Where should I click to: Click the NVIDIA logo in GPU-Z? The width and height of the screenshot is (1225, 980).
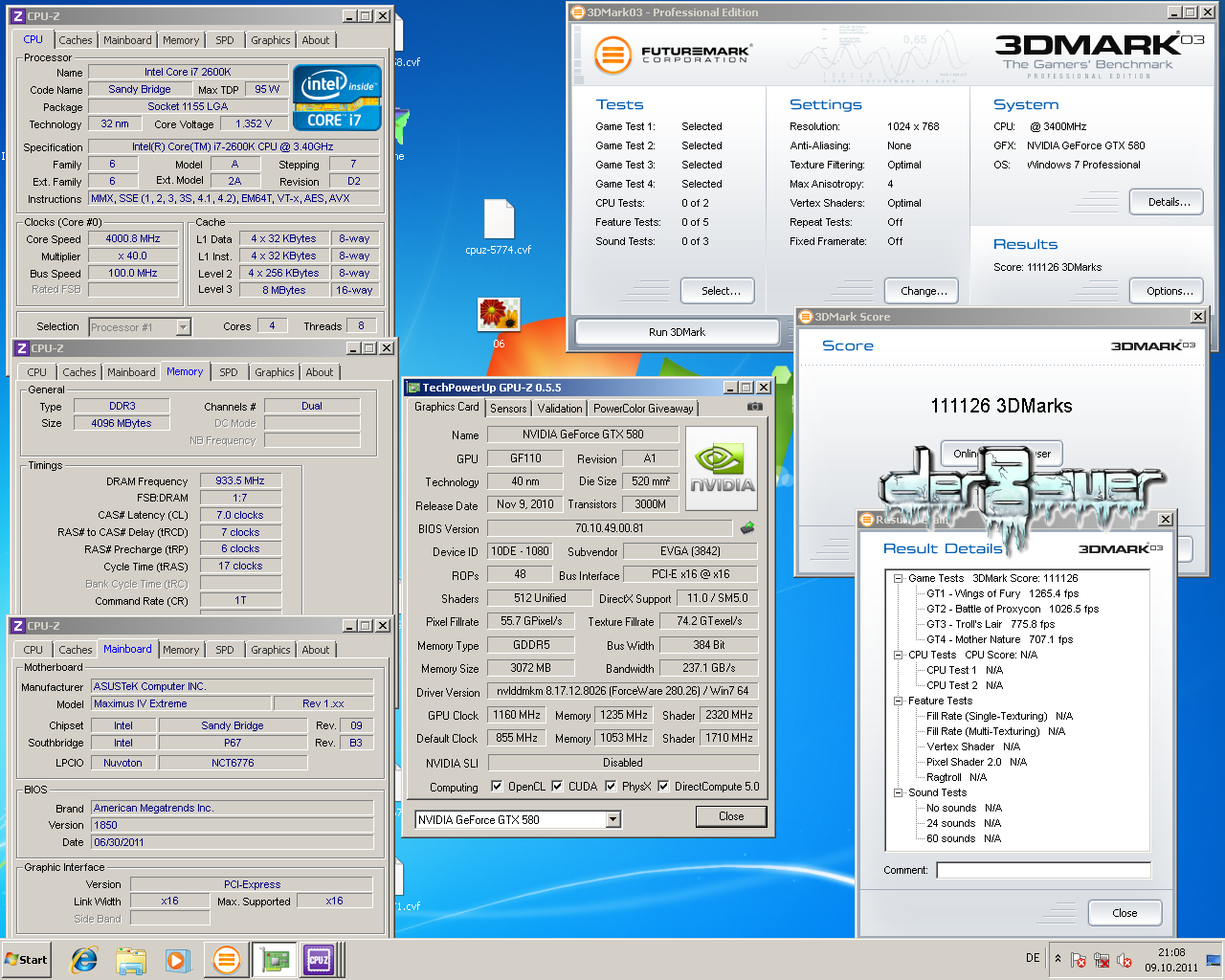pos(723,468)
